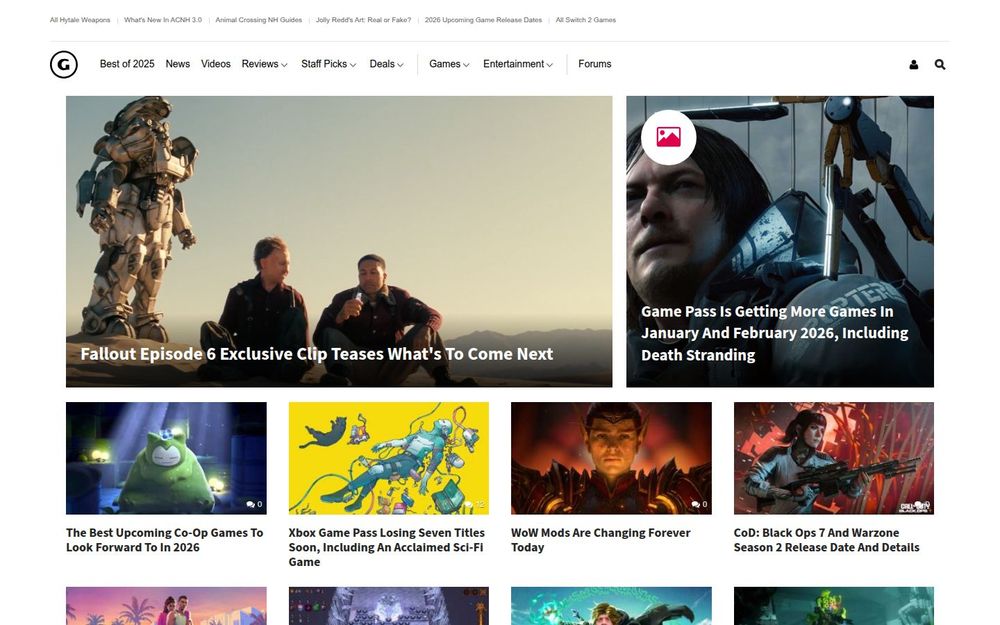1000x625 pixels.
Task: Open CoD: Black Ops 7 Season 2 headline
Action: (x=827, y=540)
